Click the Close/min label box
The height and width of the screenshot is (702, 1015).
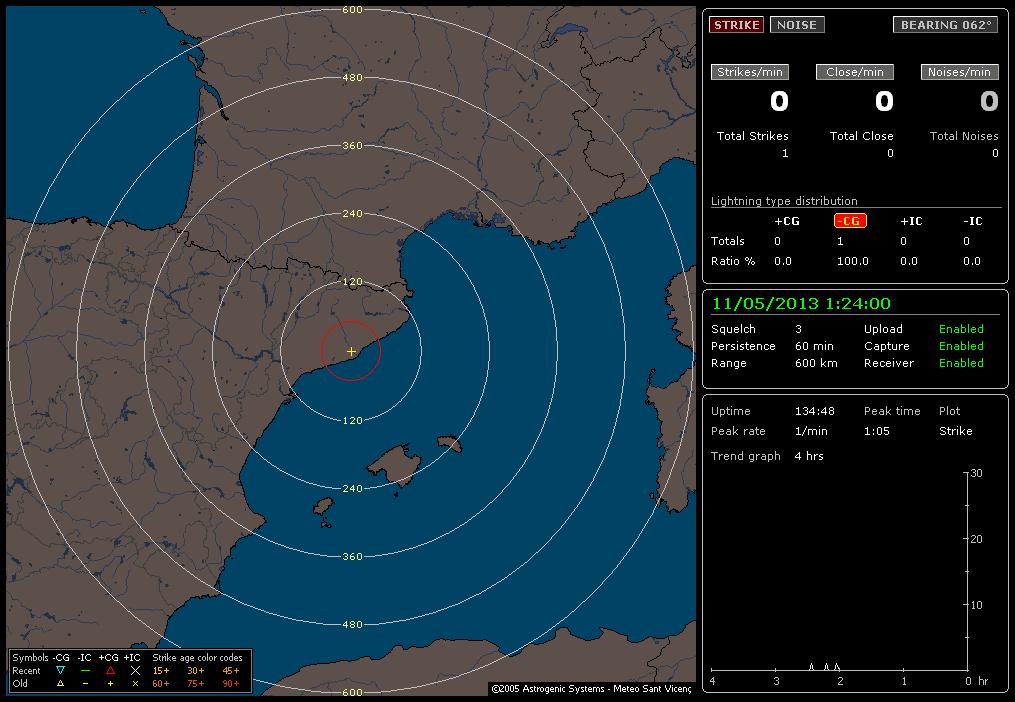[x=854, y=72]
